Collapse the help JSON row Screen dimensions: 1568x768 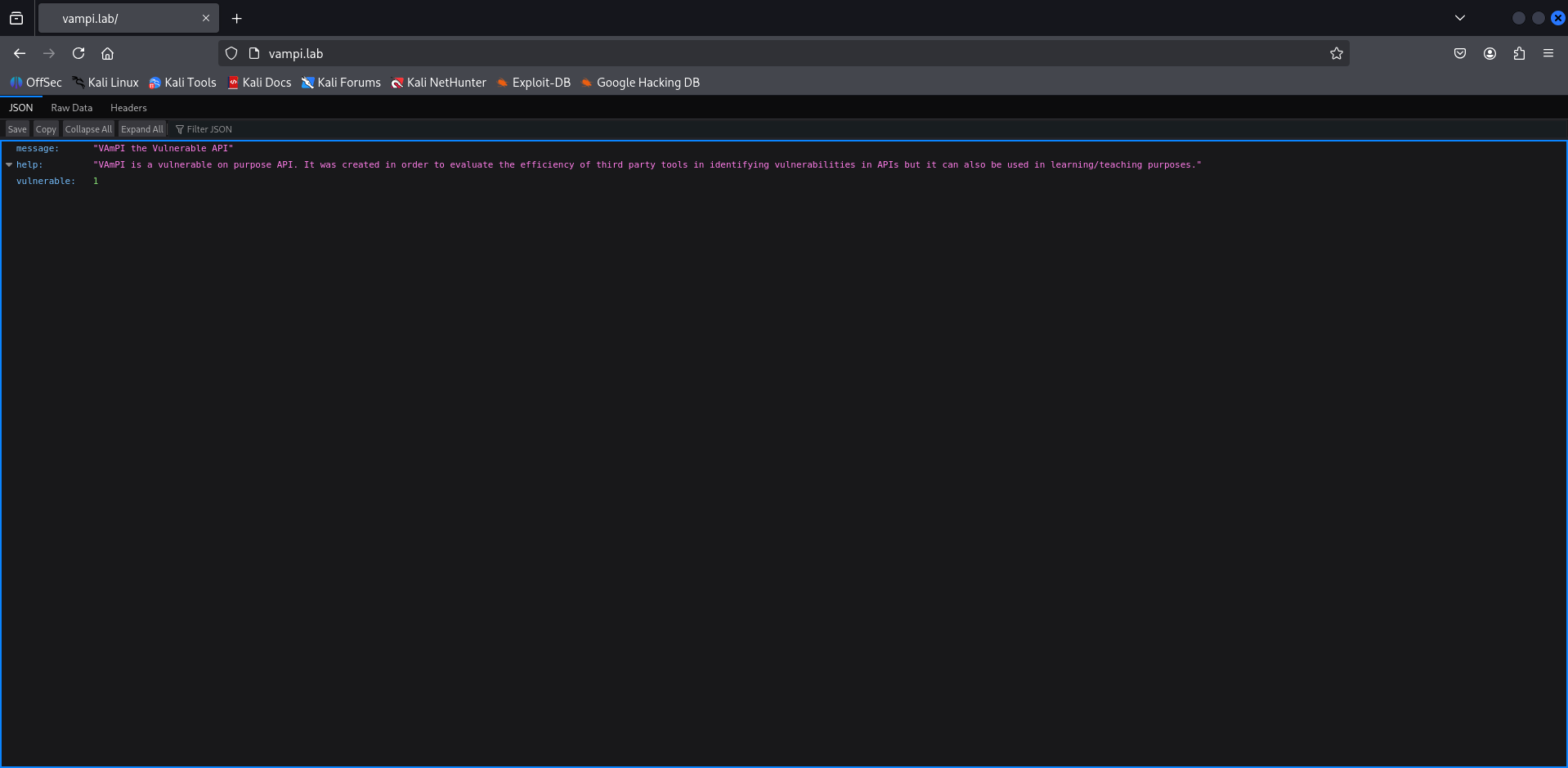tap(9, 164)
